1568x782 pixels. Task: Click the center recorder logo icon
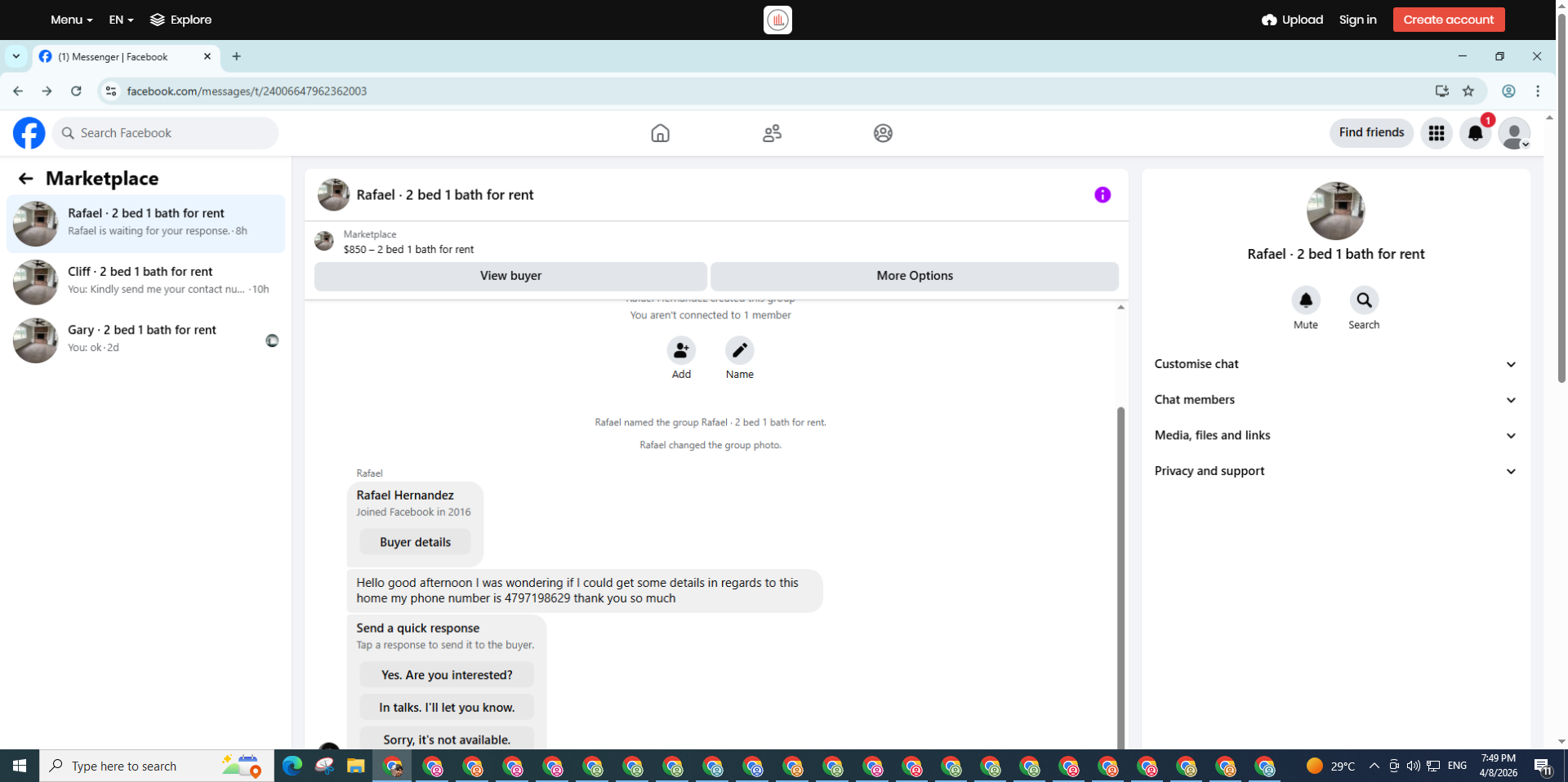777,20
